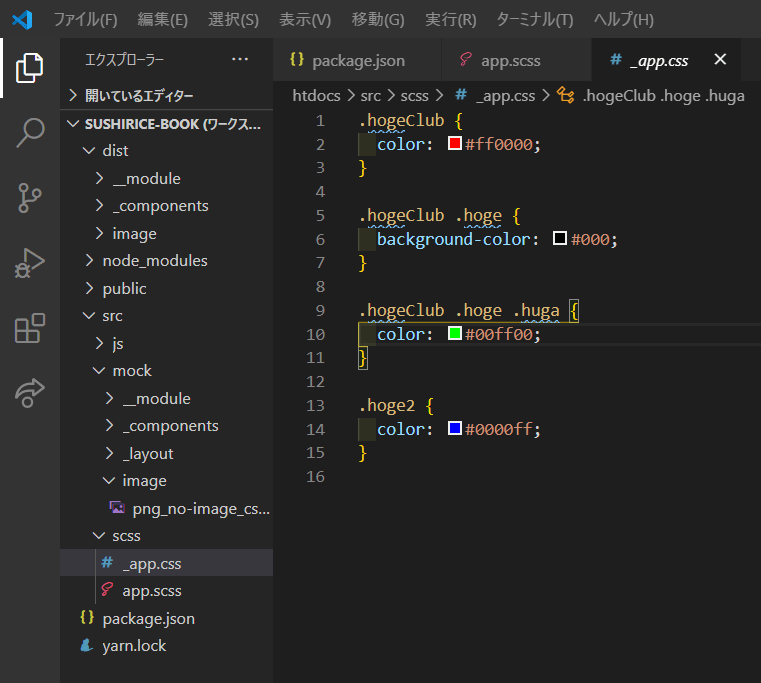Collapse the dist folder
This screenshot has width=761, height=683.
pos(166,150)
